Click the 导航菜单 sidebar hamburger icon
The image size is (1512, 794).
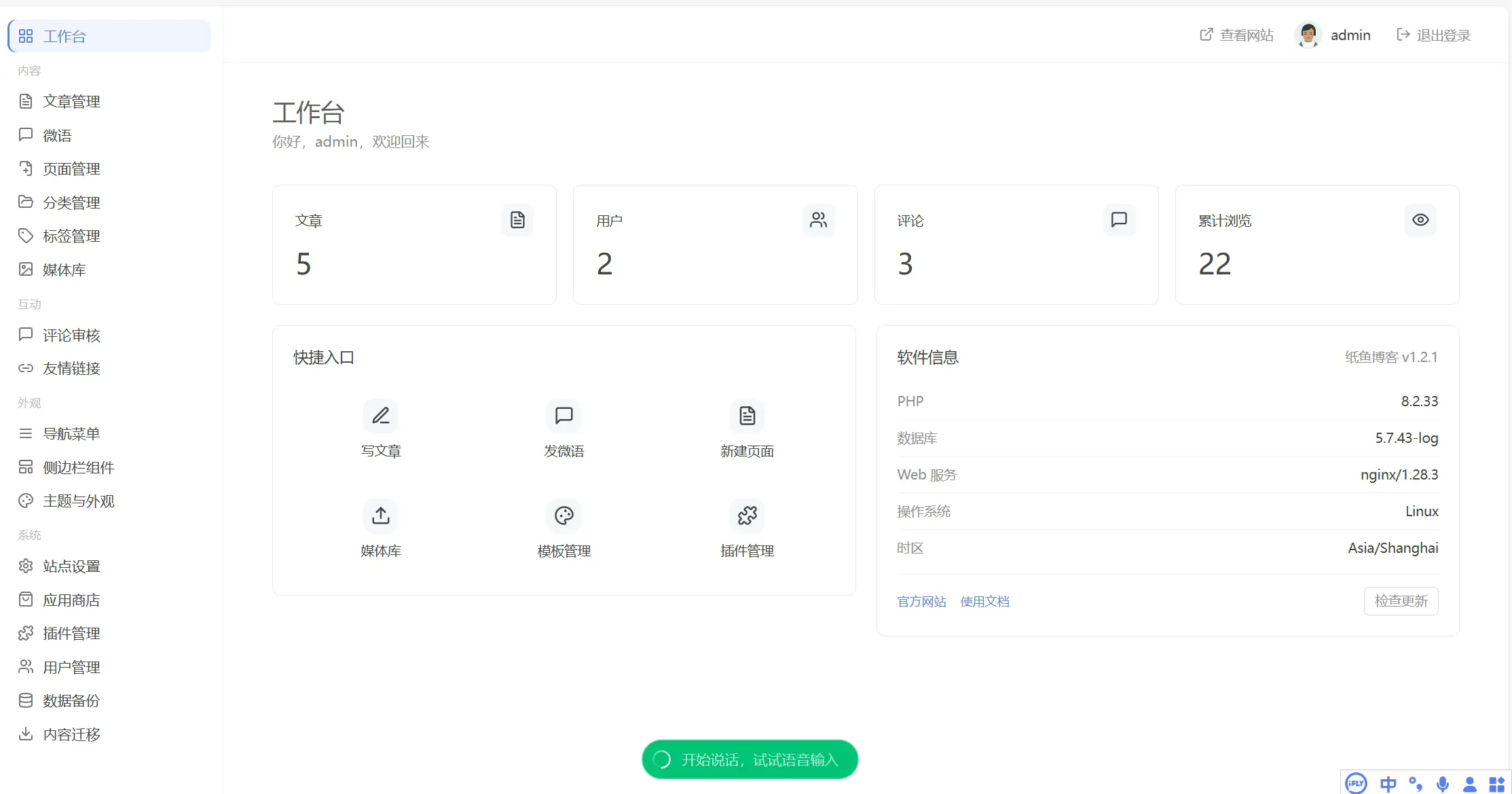coord(26,433)
